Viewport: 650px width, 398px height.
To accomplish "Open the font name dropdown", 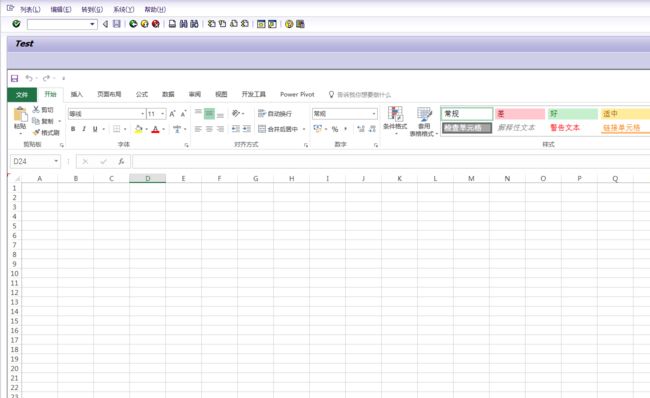I will 142,114.
